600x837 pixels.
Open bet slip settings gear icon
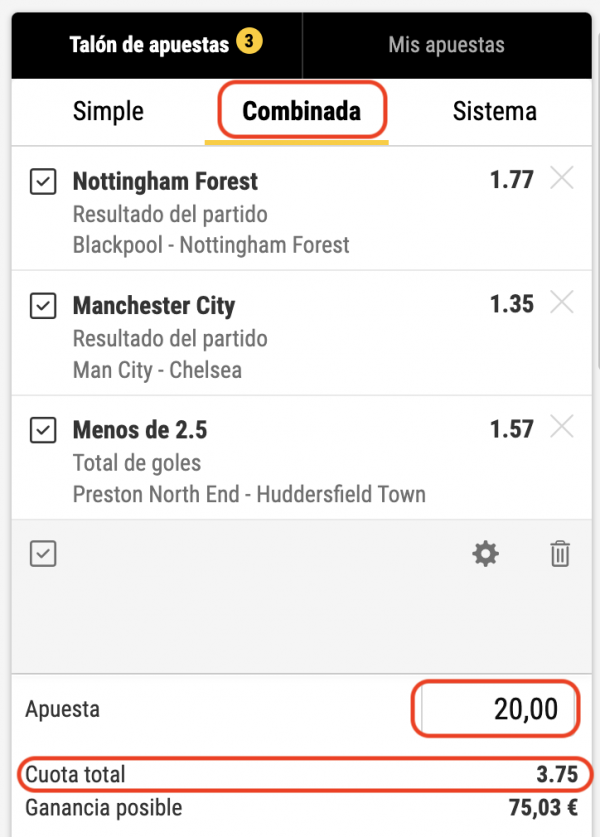485,554
